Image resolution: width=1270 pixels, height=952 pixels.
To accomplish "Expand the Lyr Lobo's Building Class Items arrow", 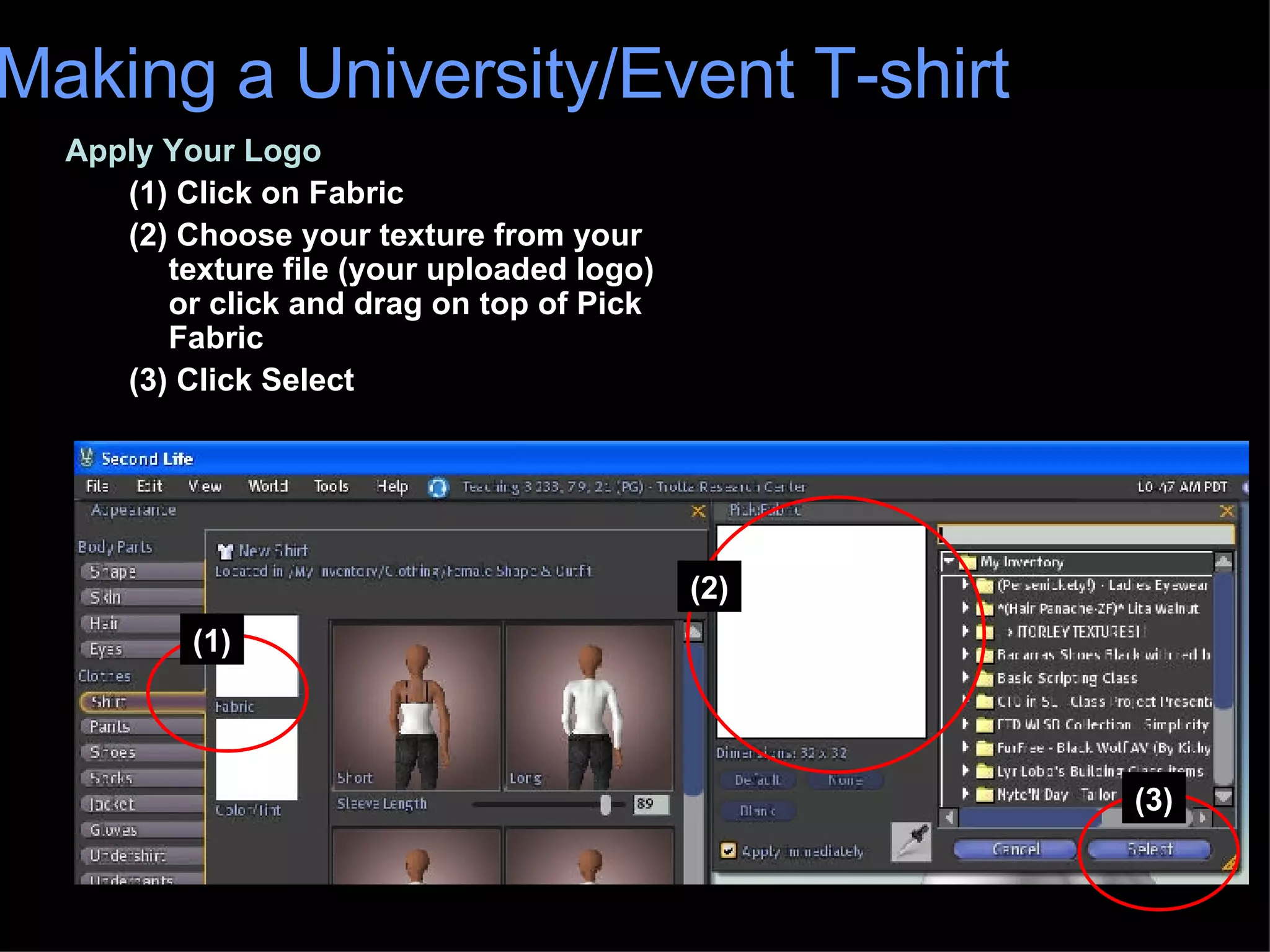I will coord(966,770).
